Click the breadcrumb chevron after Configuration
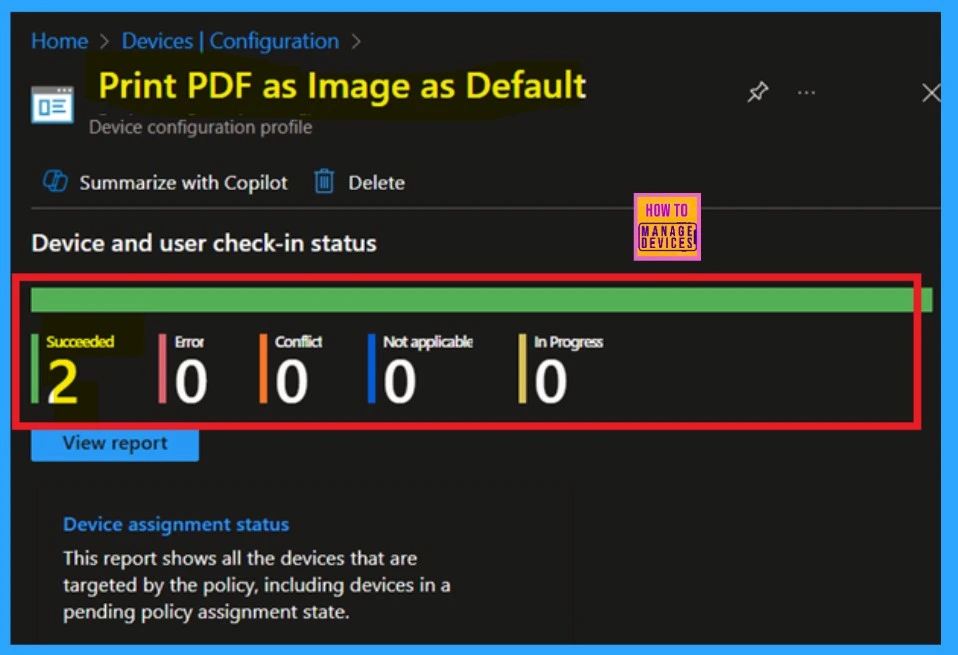The width and height of the screenshot is (958, 655). (356, 42)
